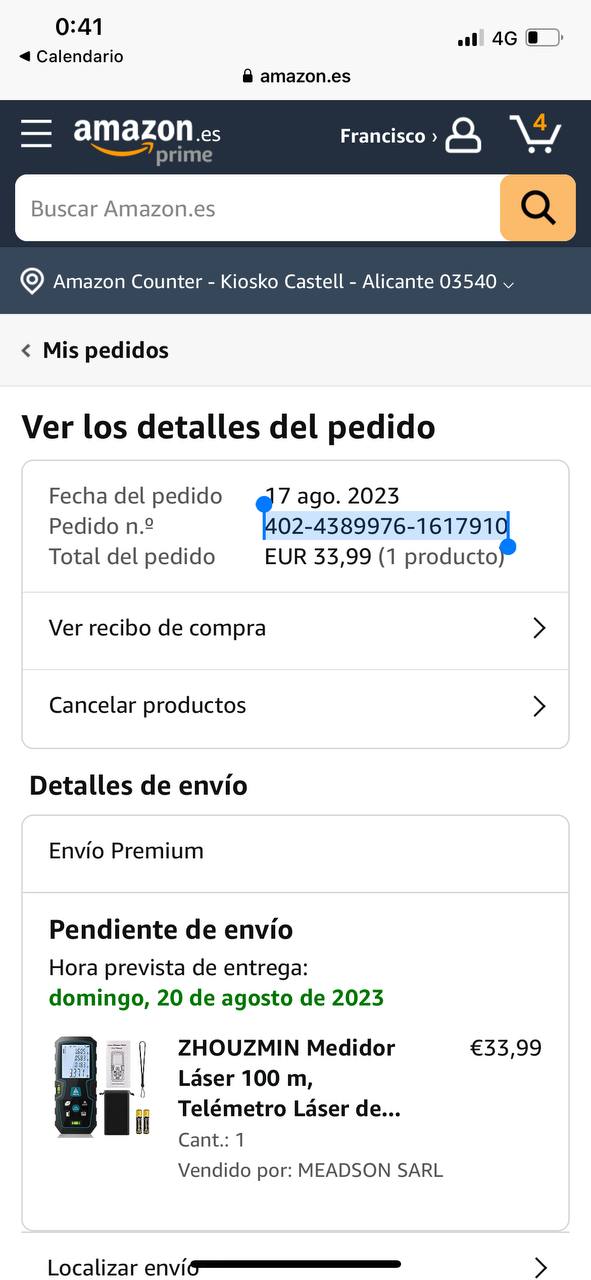Open the hamburger navigation menu
Viewport: 591px width, 1280px height.
coord(36,134)
